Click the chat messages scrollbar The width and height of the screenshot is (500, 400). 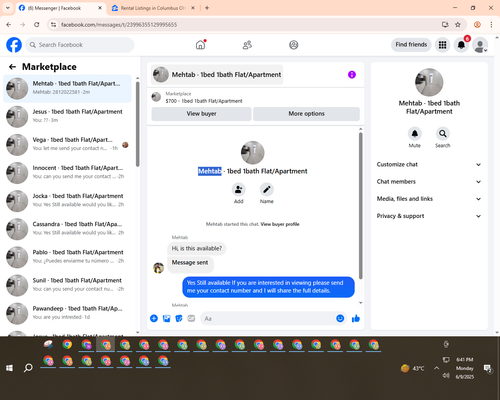pyautogui.click(x=360, y=206)
